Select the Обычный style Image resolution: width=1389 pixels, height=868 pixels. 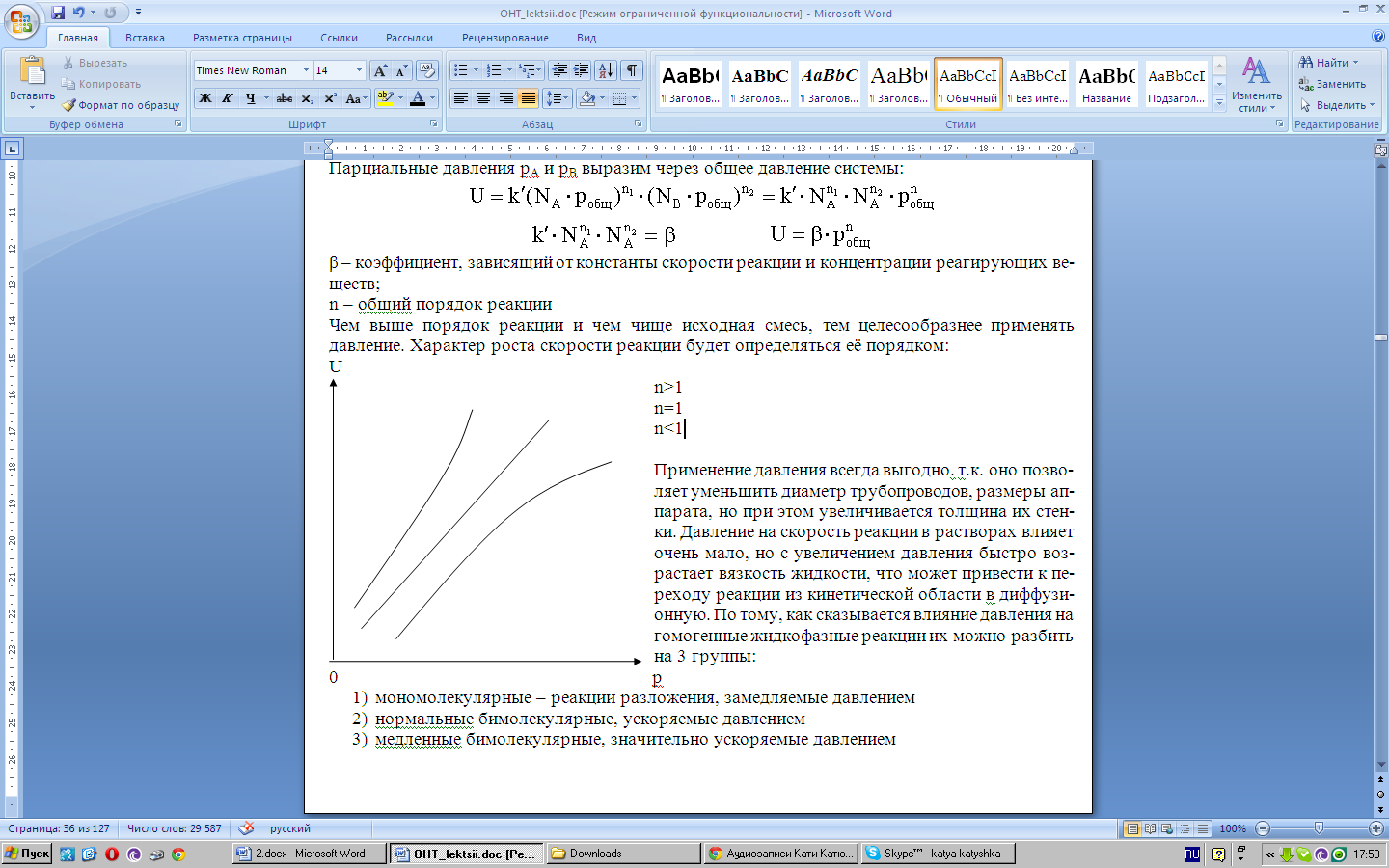[968, 84]
